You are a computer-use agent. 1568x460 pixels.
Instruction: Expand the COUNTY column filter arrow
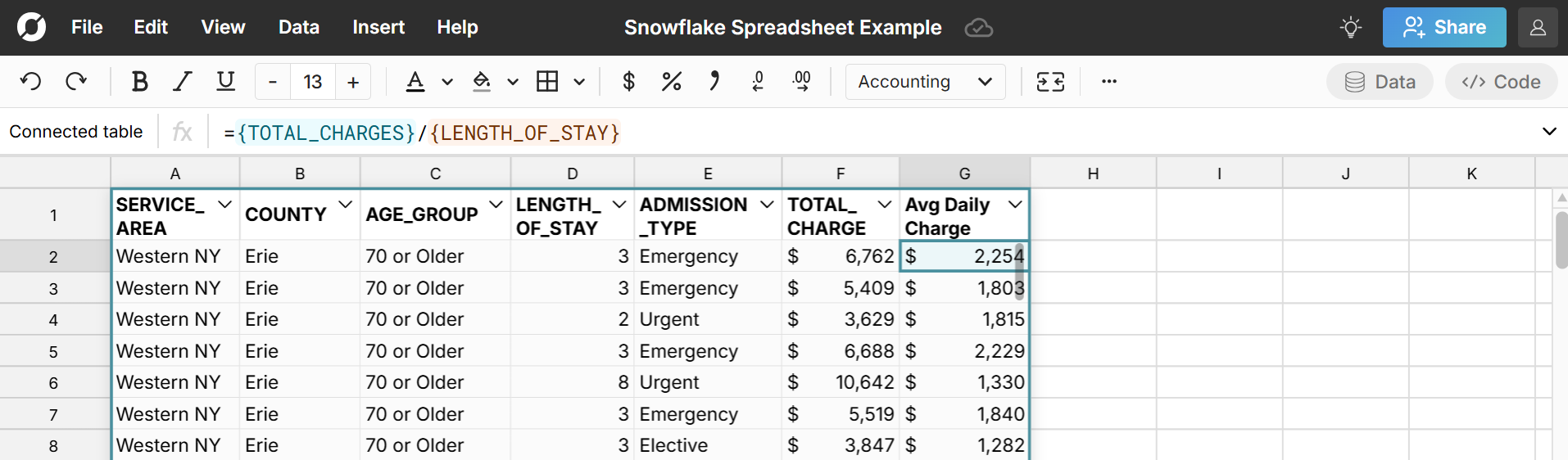pos(345,204)
